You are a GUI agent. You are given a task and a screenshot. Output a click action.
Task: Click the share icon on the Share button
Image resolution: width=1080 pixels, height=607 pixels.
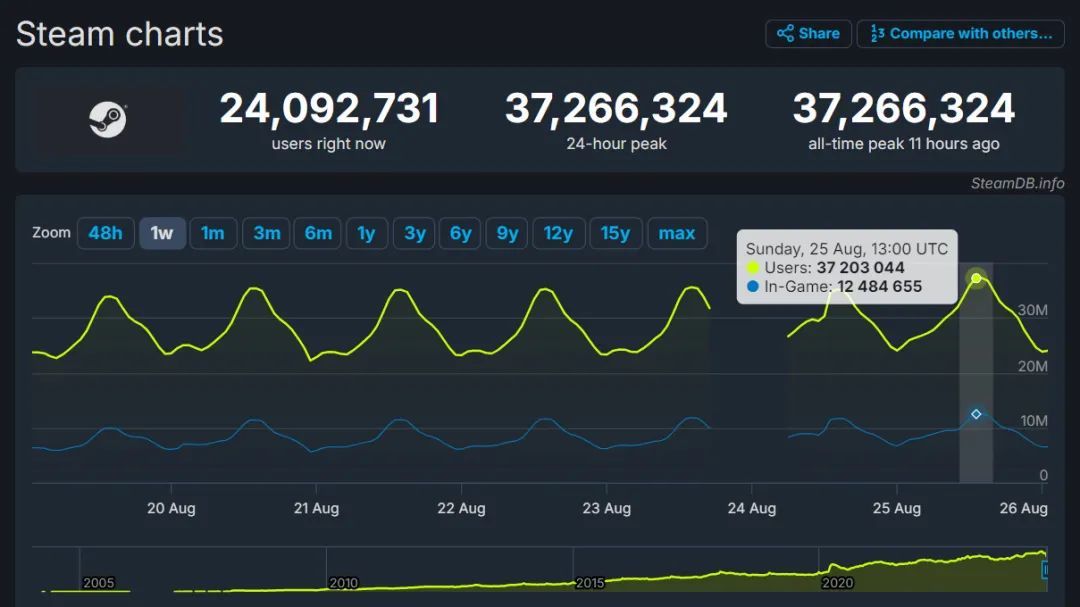[x=787, y=33]
